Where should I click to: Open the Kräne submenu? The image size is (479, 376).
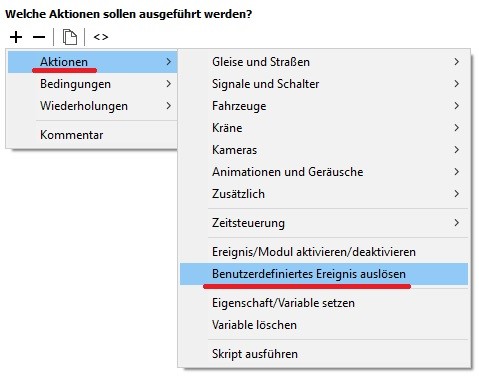(324, 128)
